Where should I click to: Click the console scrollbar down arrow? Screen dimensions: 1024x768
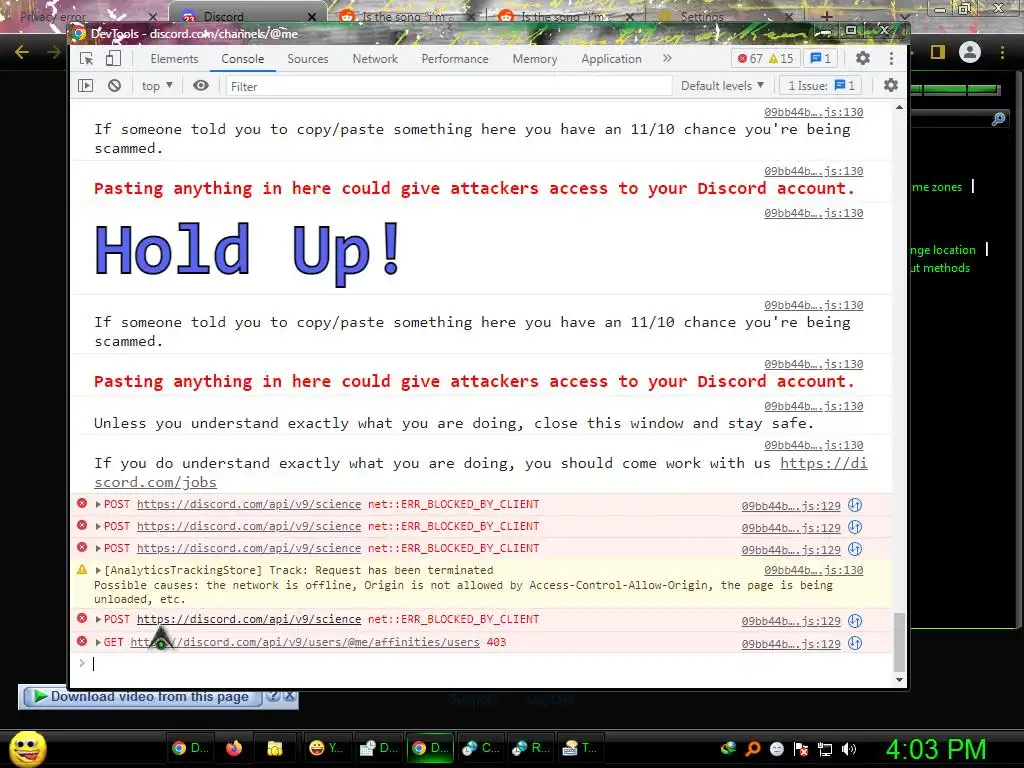pos(899,680)
